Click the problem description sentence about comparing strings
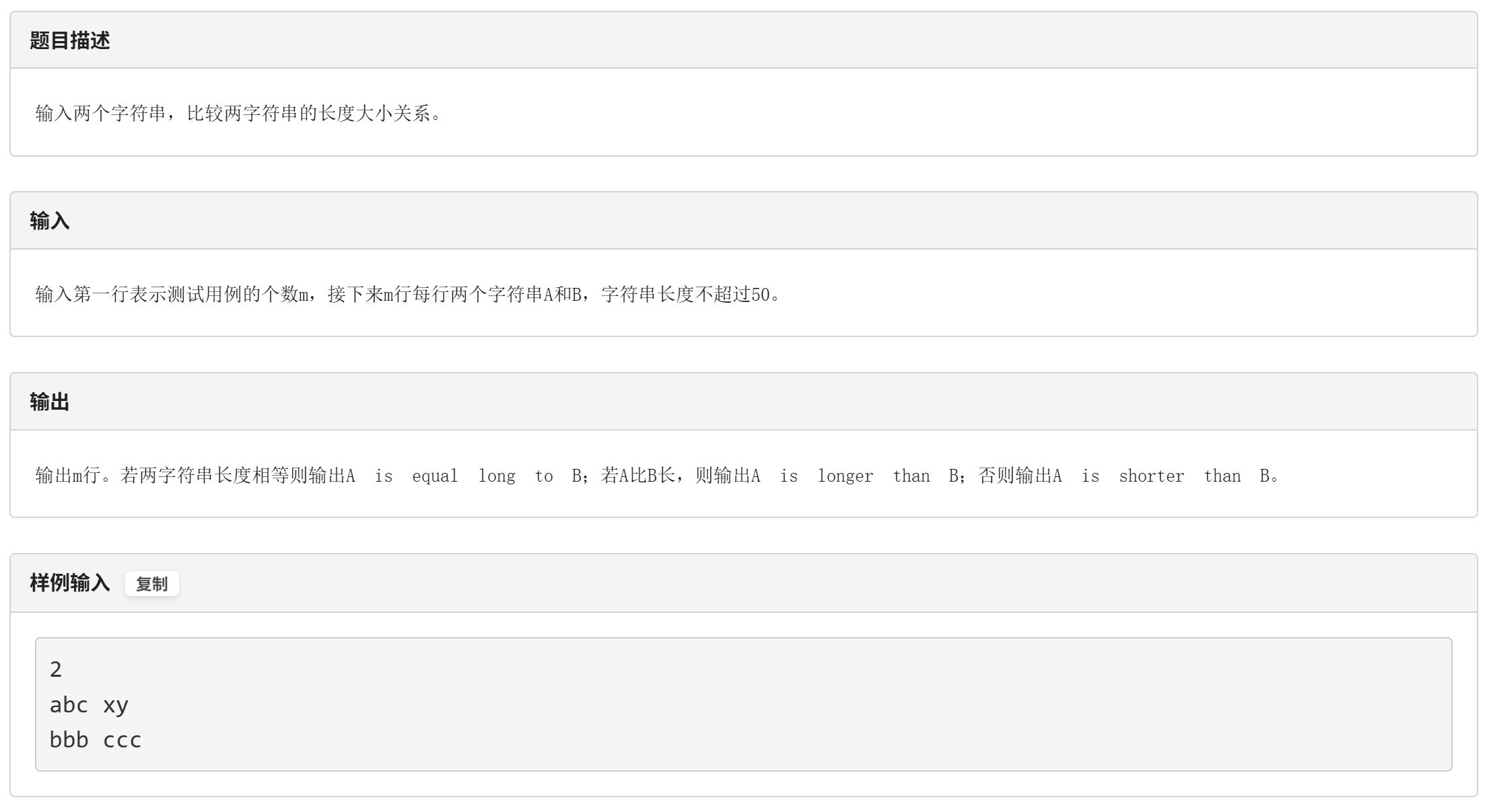This screenshot has height=812, width=1489. [x=239, y=113]
